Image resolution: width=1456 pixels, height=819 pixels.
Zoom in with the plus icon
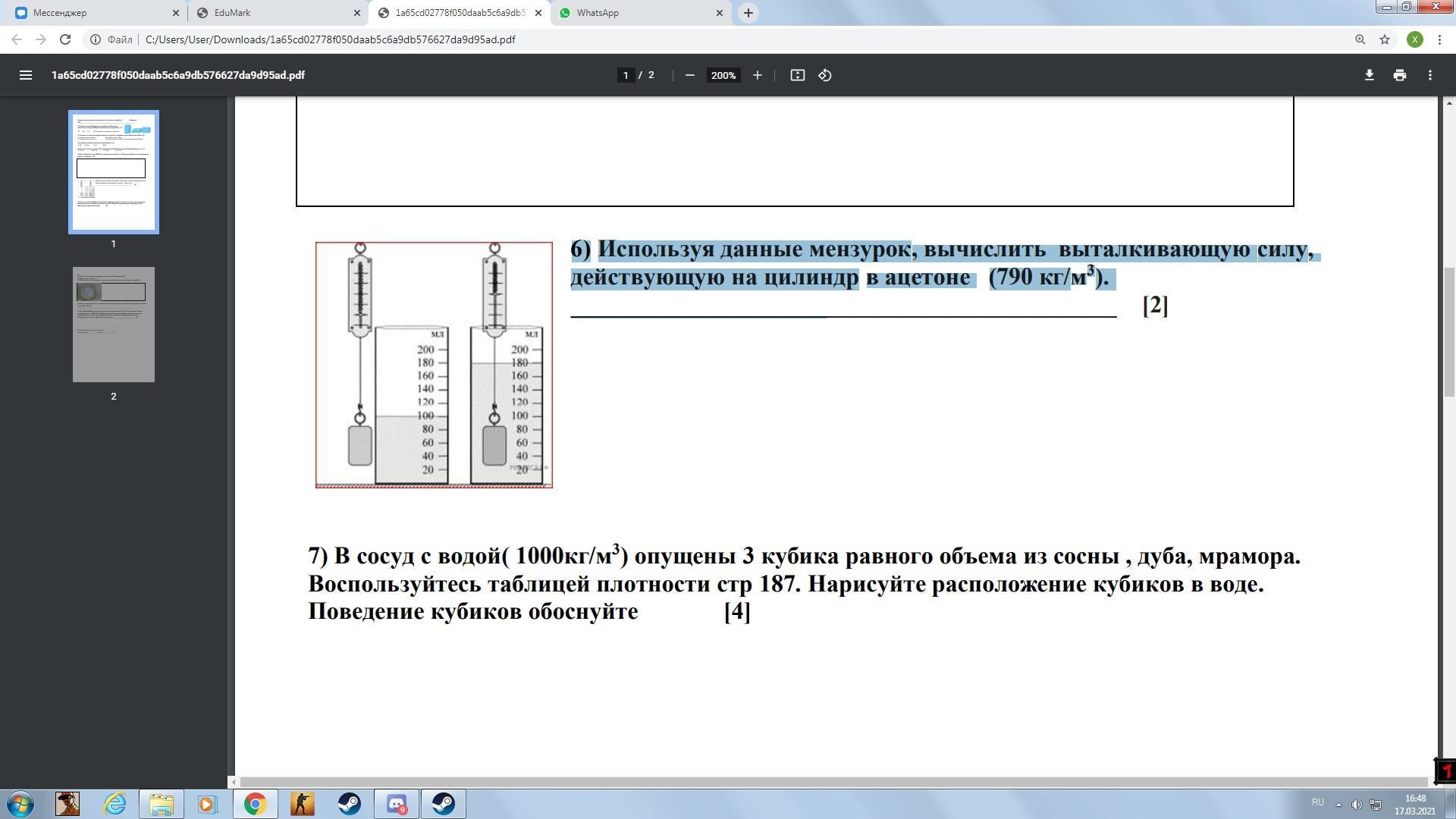pyautogui.click(x=757, y=75)
